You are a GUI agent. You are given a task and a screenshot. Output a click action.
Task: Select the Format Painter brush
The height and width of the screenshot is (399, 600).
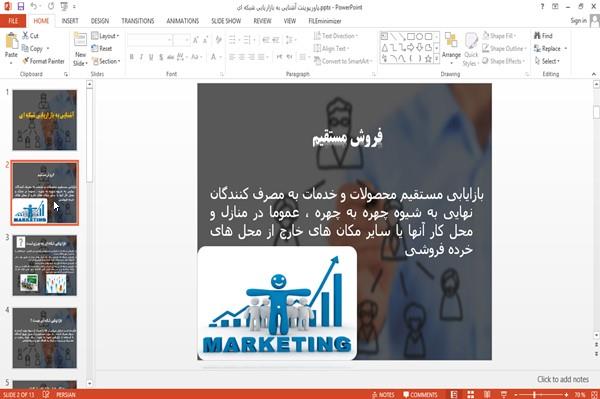click(26, 61)
